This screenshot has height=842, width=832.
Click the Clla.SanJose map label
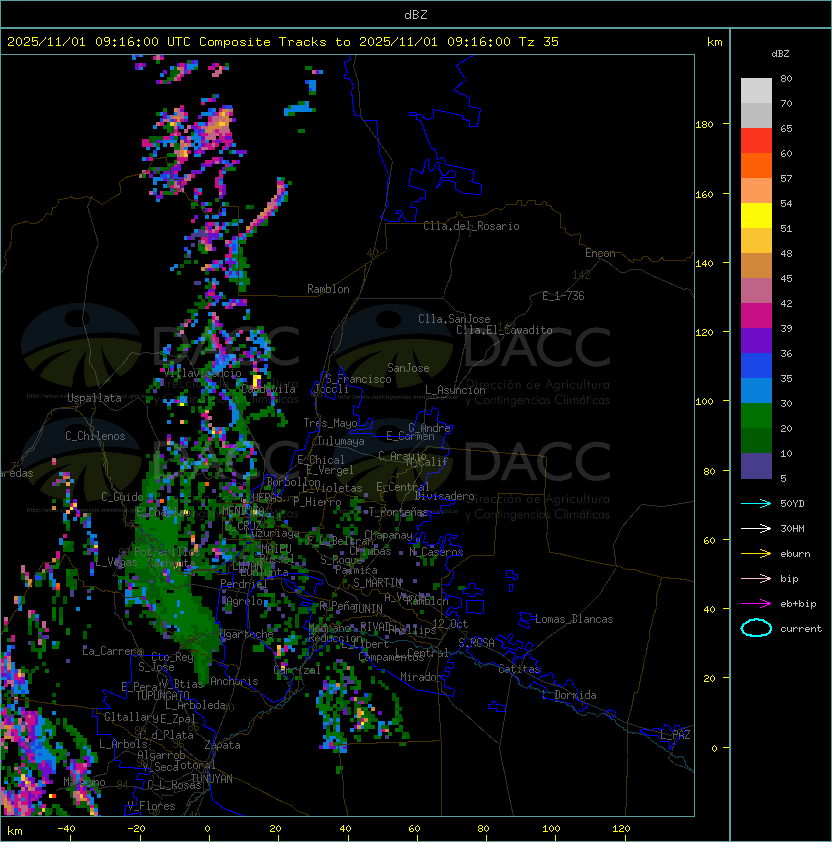tap(454, 319)
